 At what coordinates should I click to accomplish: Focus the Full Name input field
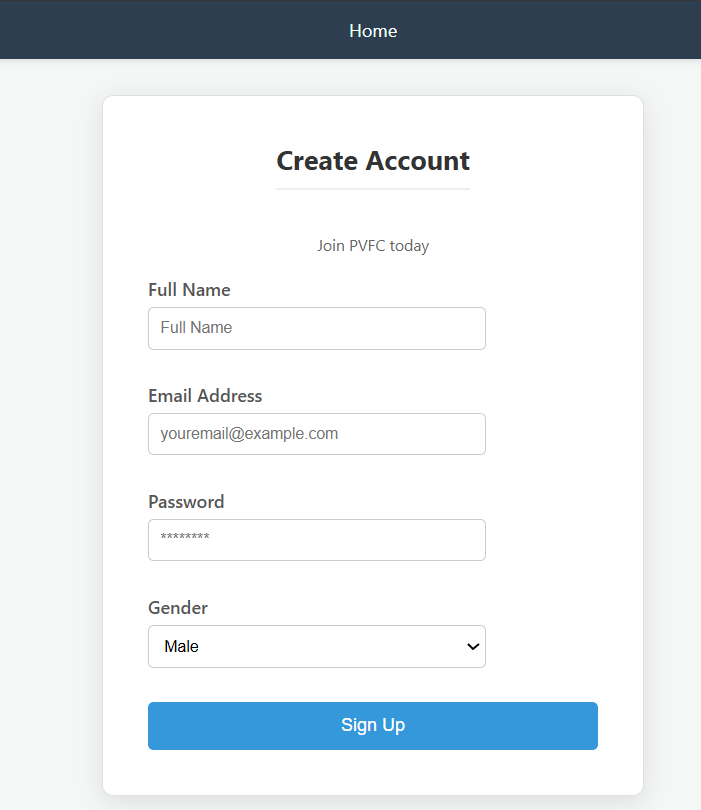pyautogui.click(x=316, y=328)
